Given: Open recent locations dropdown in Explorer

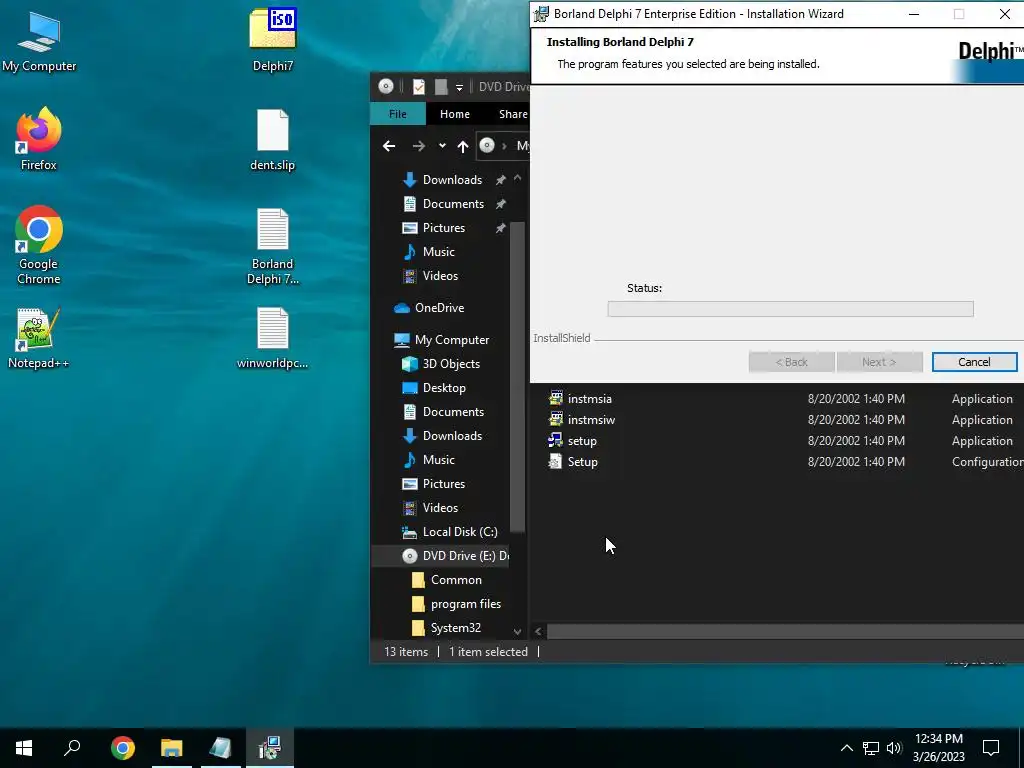Looking at the screenshot, I should click(442, 146).
